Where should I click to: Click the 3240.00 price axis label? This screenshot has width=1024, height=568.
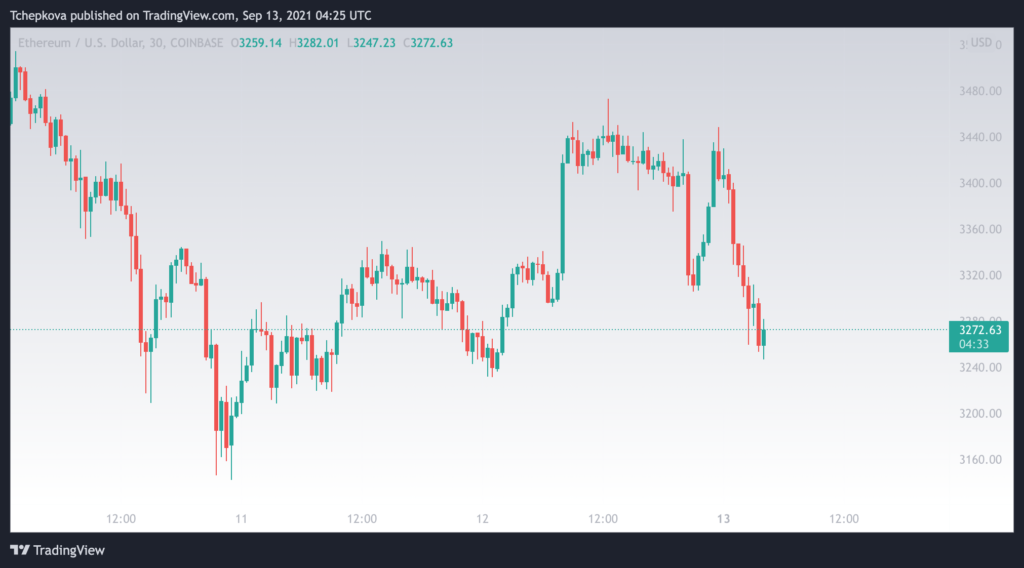point(980,368)
